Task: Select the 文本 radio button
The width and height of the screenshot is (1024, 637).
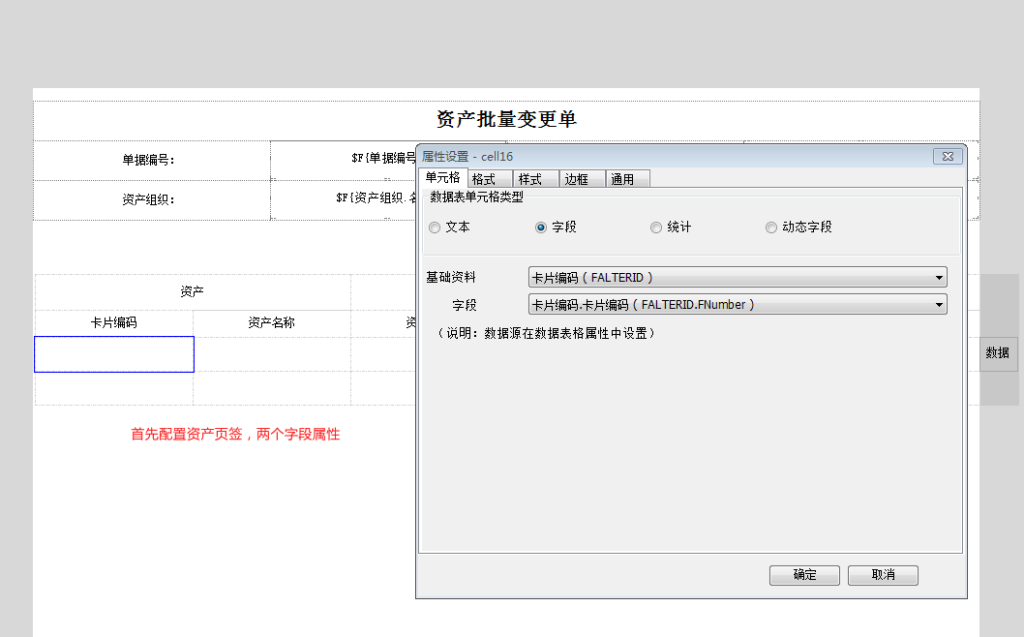Action: coord(435,228)
